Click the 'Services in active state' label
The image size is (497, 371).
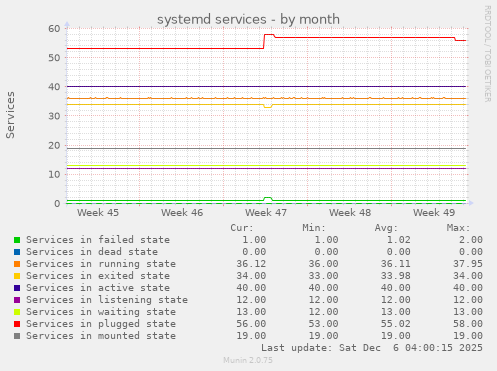[98, 288]
